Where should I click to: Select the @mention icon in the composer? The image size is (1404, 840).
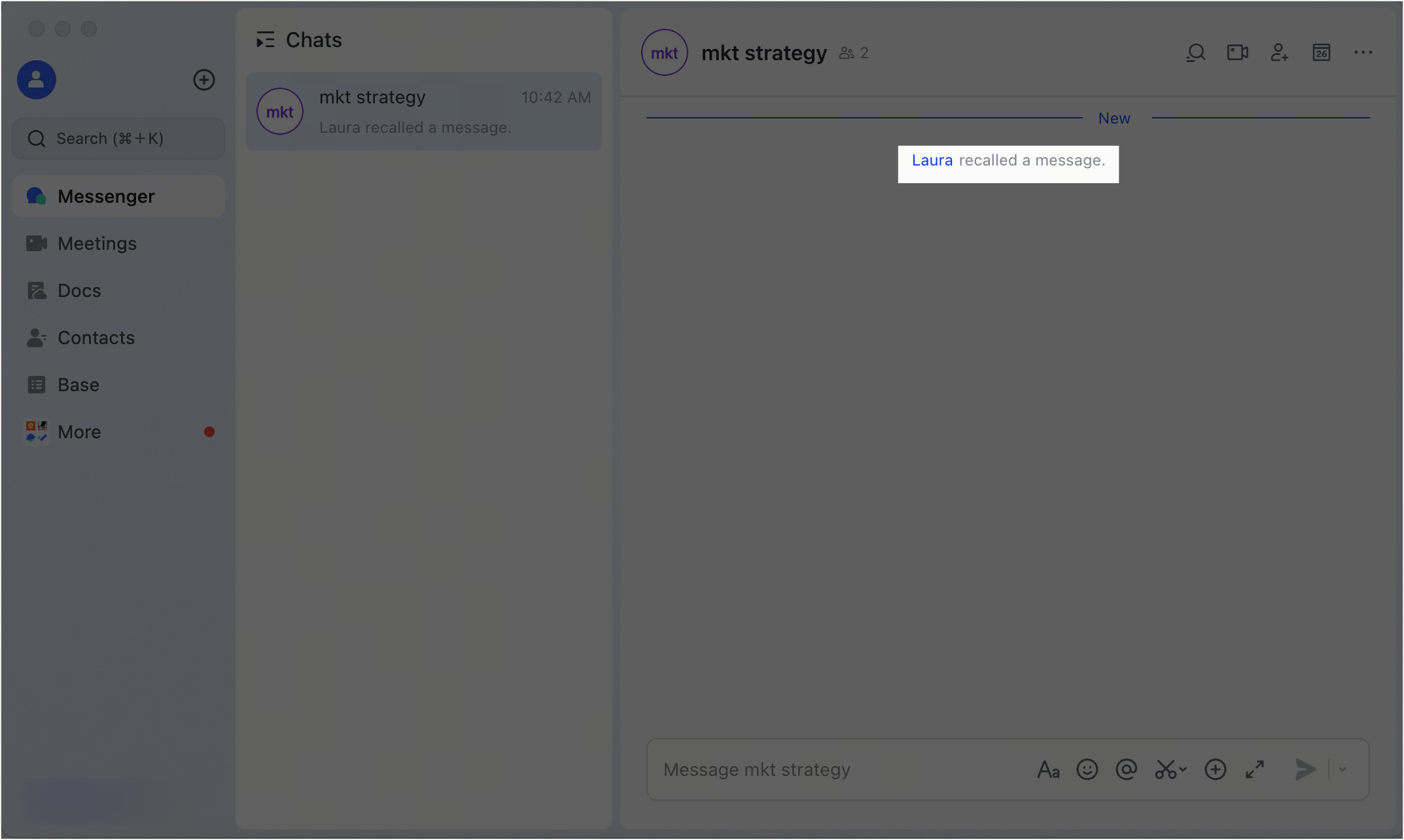coord(1126,769)
